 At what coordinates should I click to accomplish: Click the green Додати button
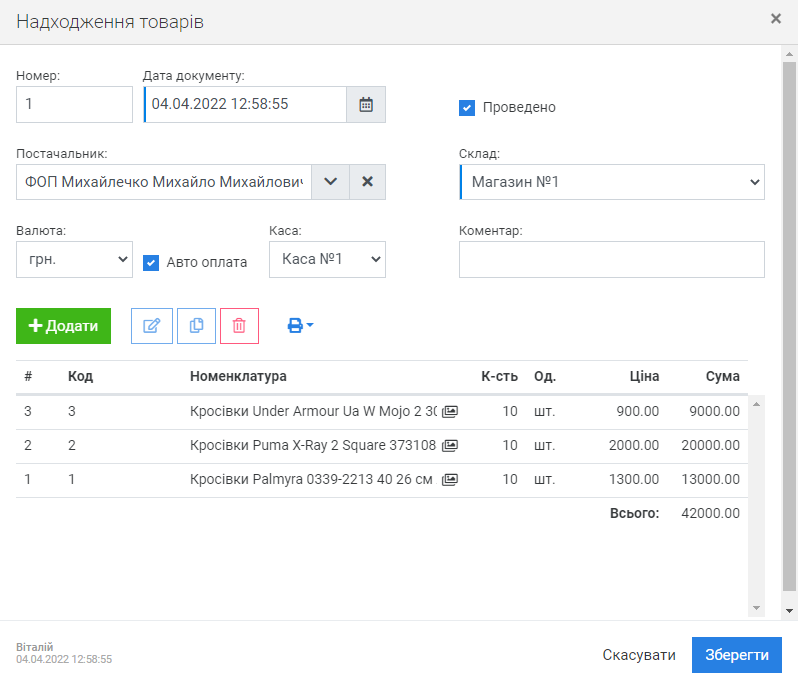coord(63,326)
